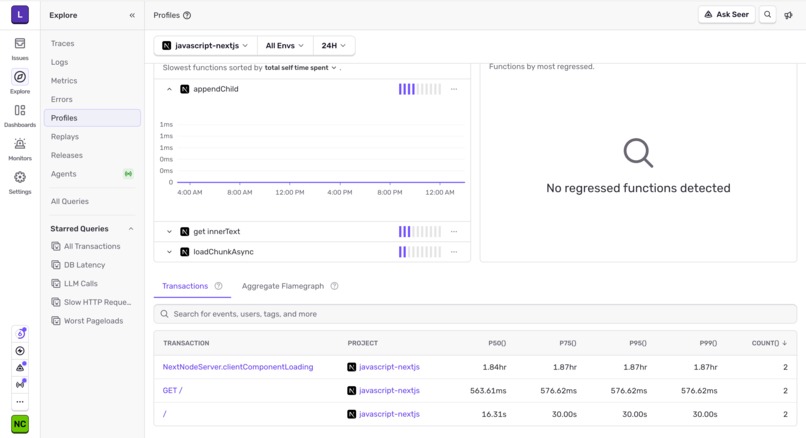Collapse the Starred Queries section
The image size is (806, 438).
[131, 229]
